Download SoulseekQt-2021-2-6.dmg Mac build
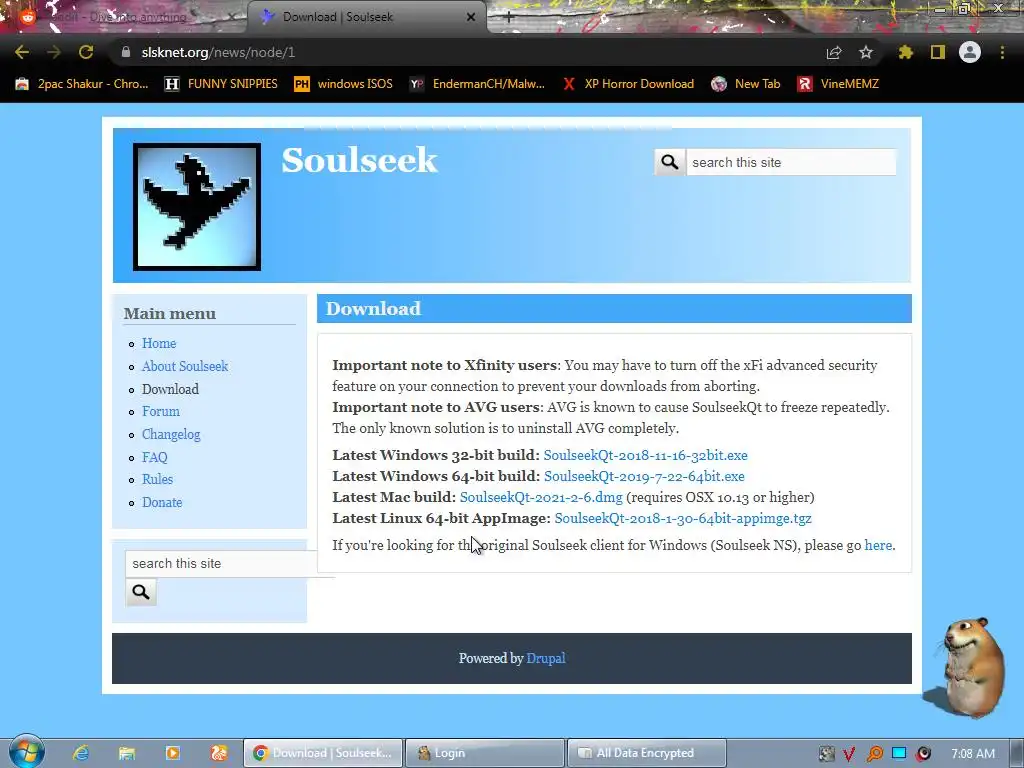 pos(541,497)
